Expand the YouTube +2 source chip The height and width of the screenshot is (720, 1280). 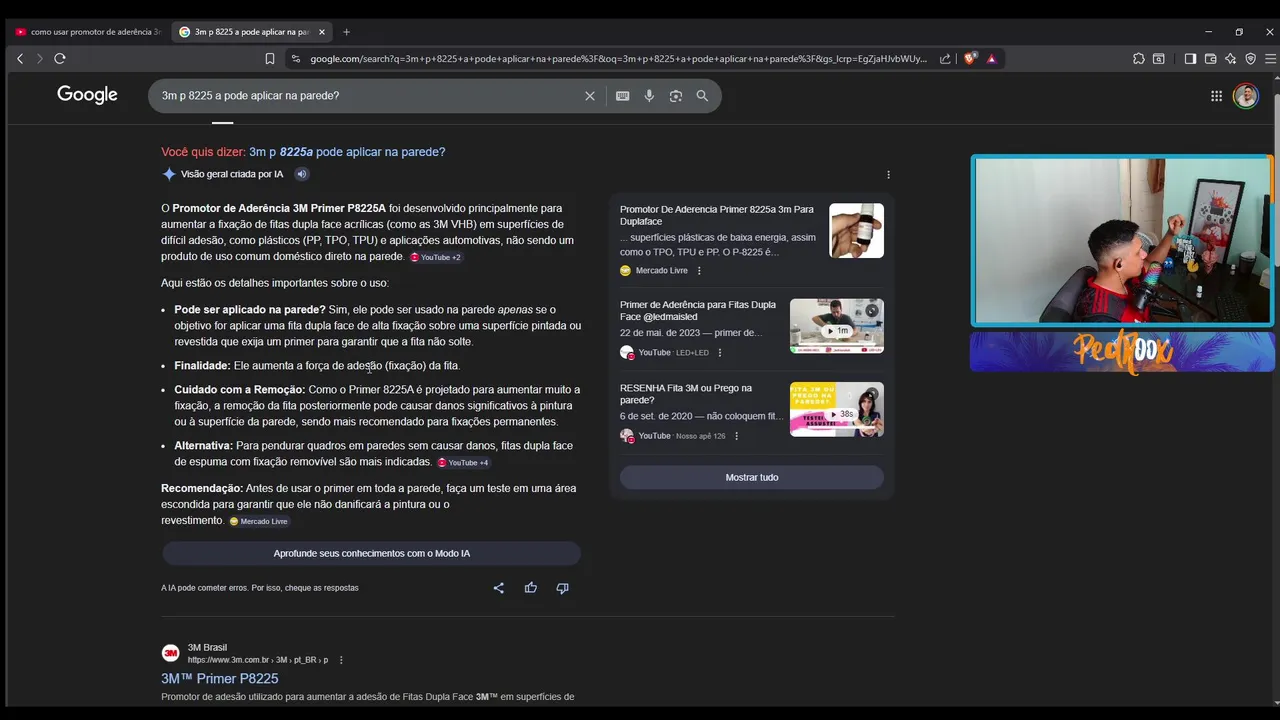(435, 257)
